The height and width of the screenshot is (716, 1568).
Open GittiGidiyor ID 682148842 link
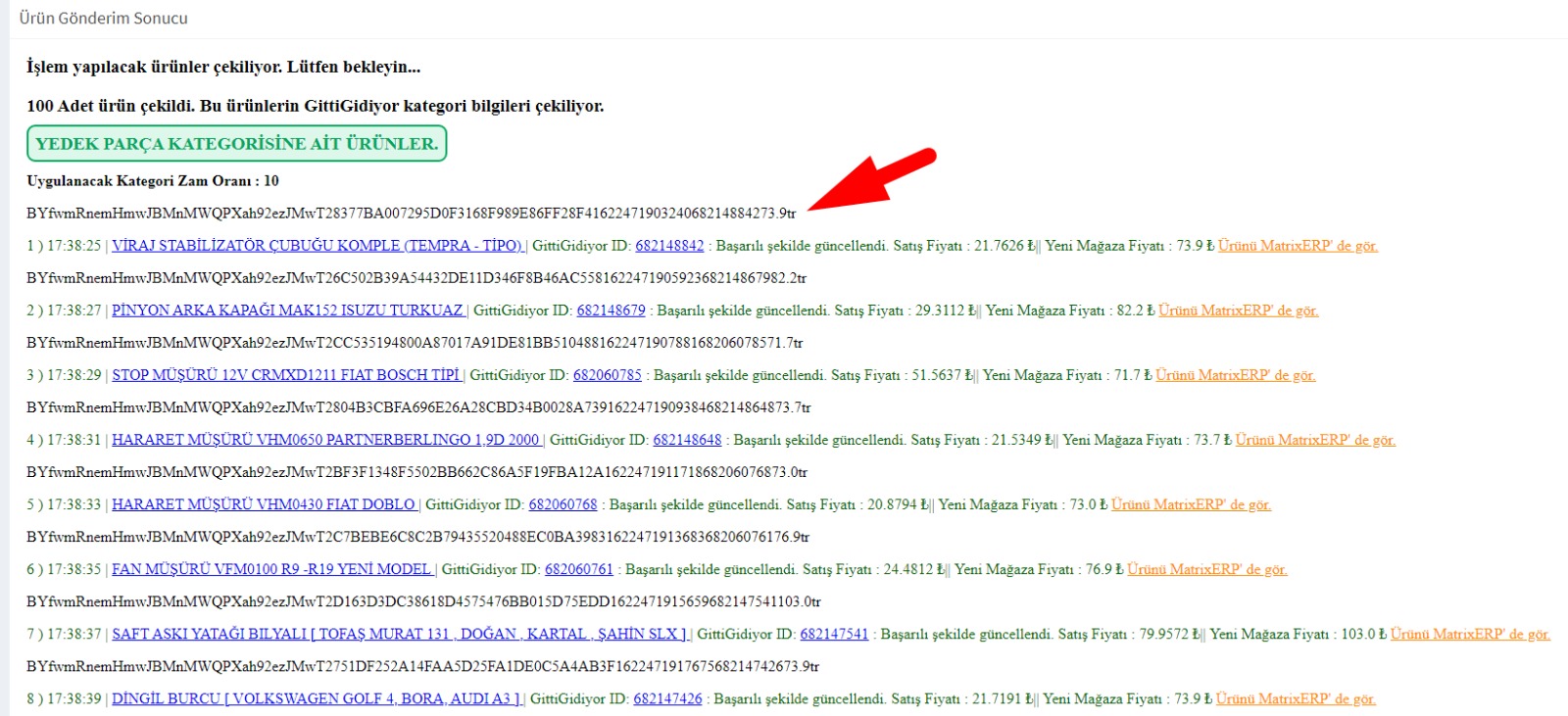[669, 246]
